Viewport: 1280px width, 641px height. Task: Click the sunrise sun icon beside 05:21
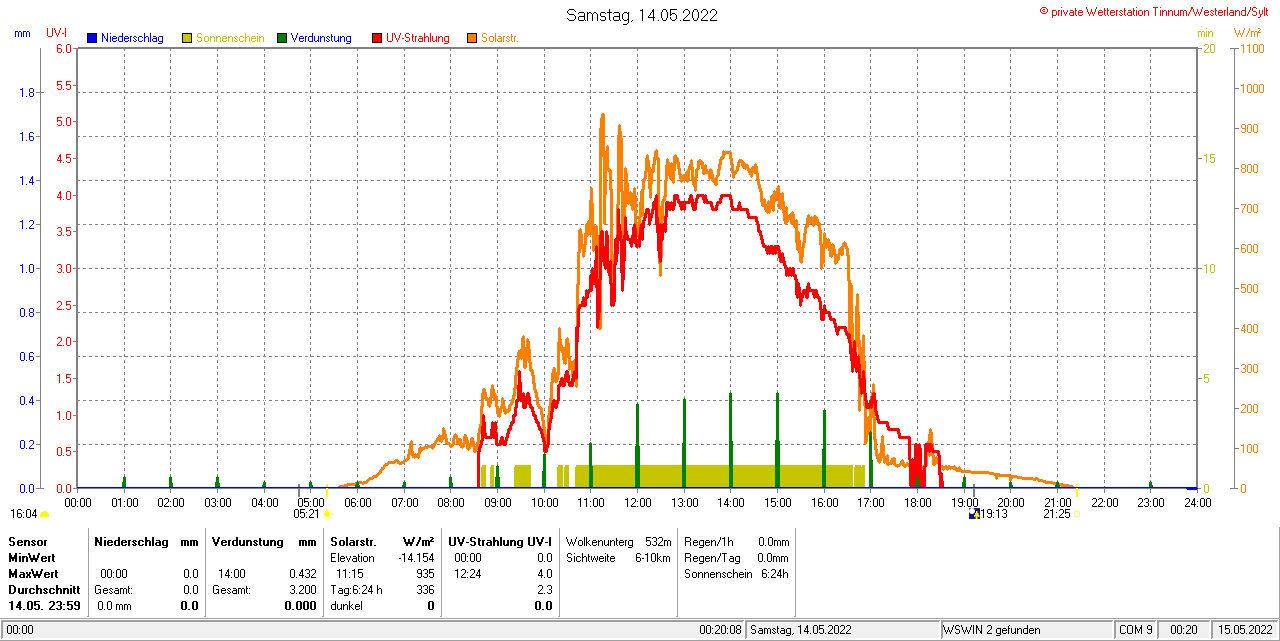click(x=327, y=514)
